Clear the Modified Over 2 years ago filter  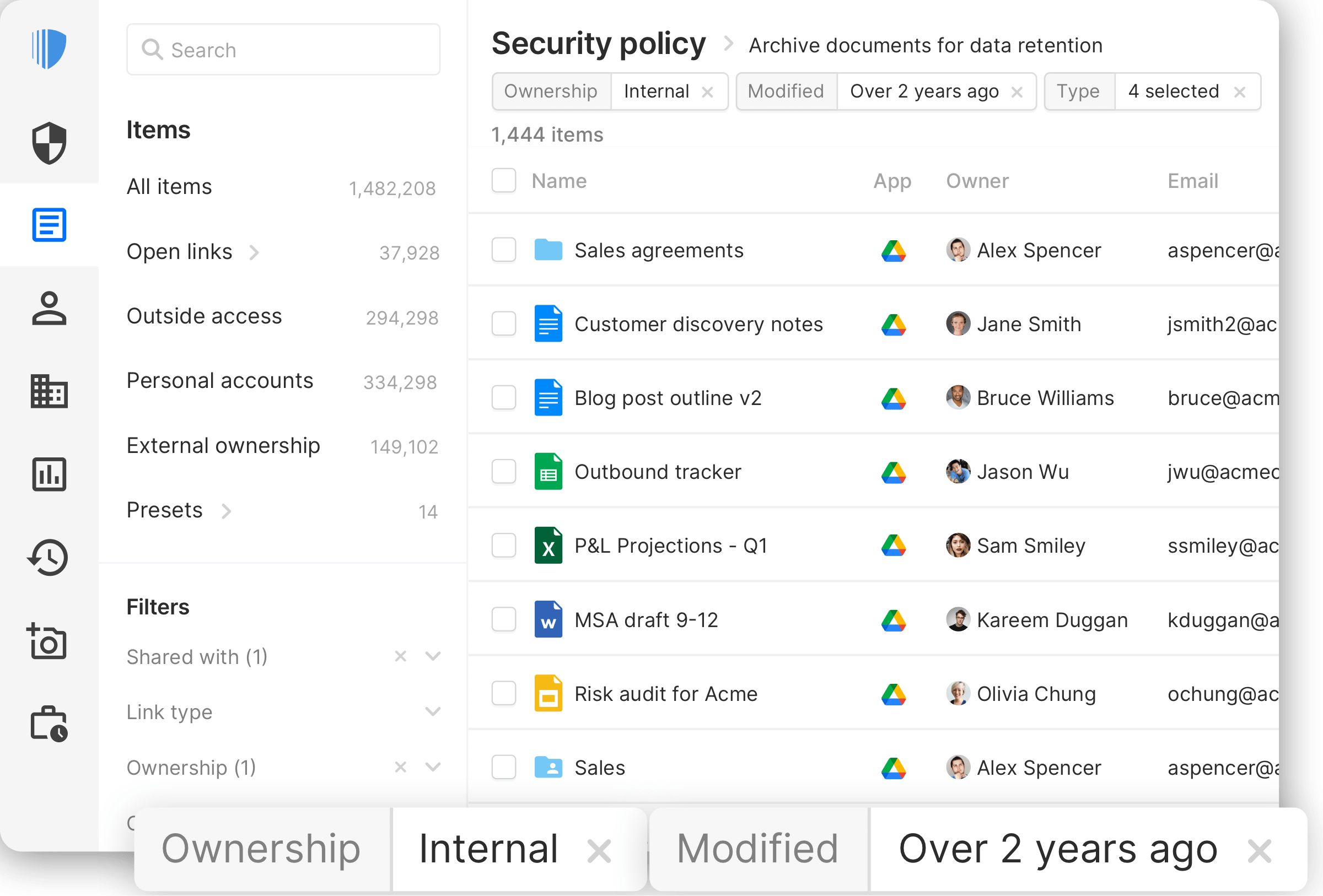[x=1017, y=91]
